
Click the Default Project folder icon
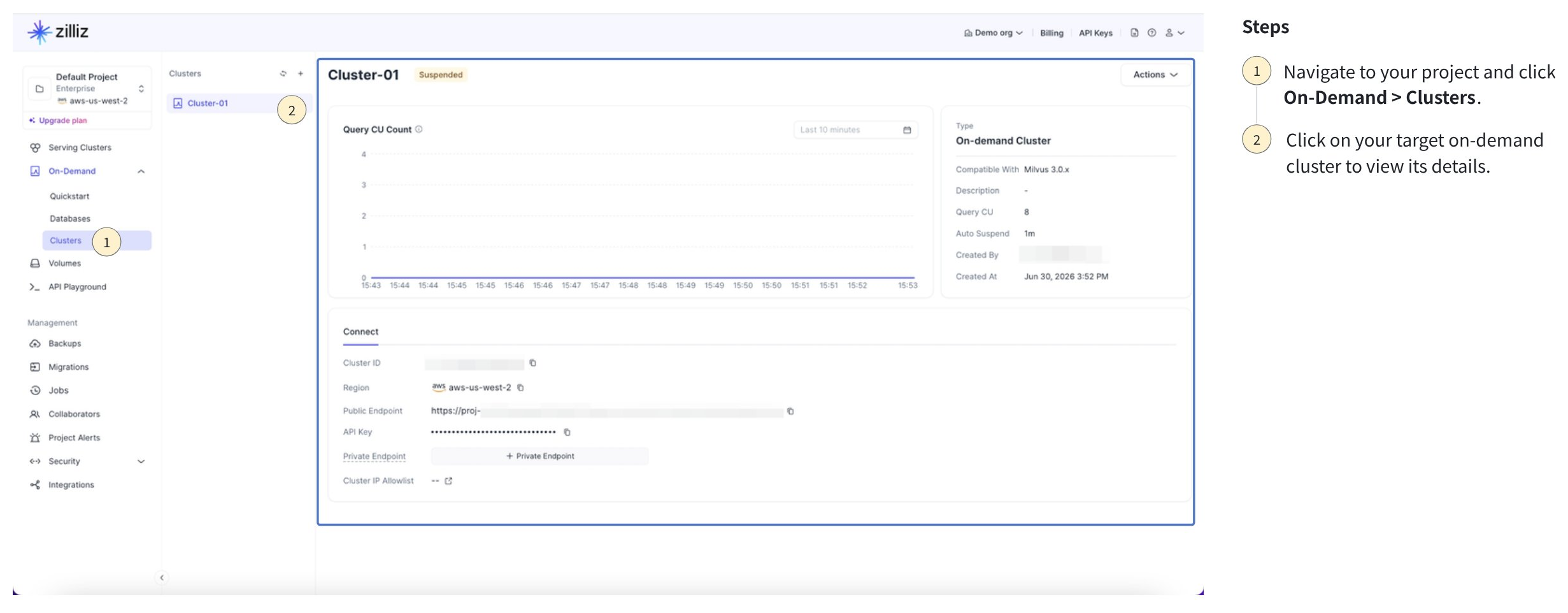39,89
